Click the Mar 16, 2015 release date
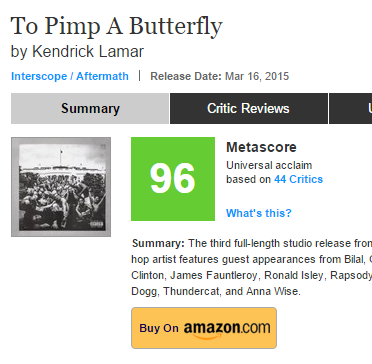Screen dimensions: 372x364 [257, 76]
